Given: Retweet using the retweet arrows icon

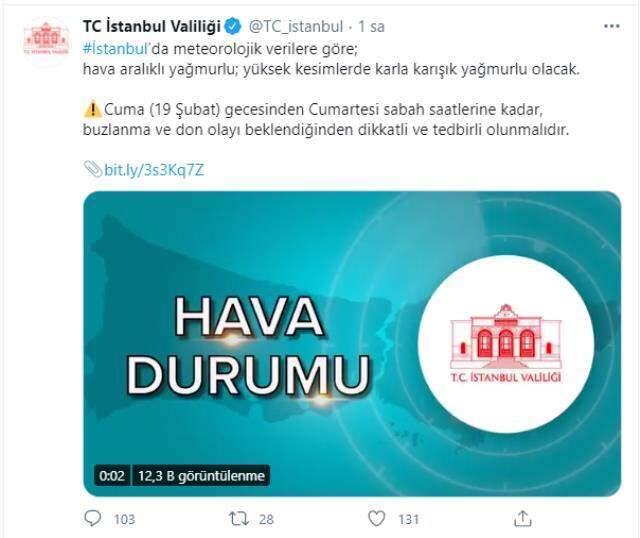Looking at the screenshot, I should (239, 519).
